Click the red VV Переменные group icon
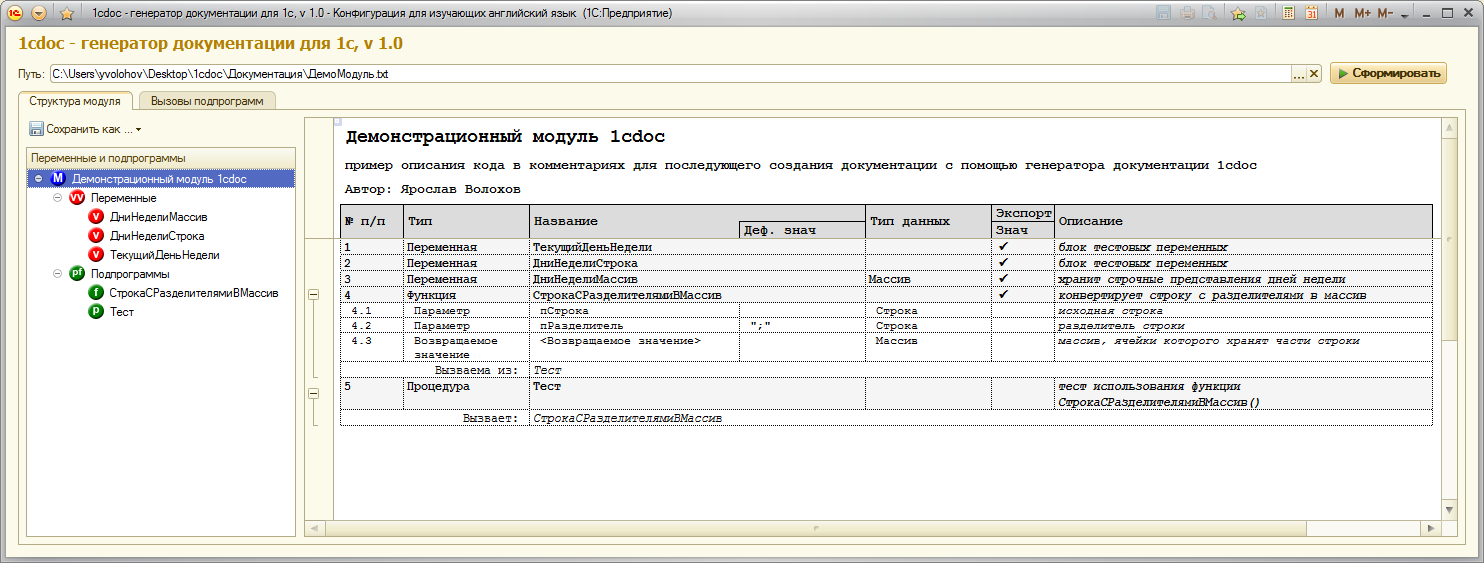 coord(77,198)
